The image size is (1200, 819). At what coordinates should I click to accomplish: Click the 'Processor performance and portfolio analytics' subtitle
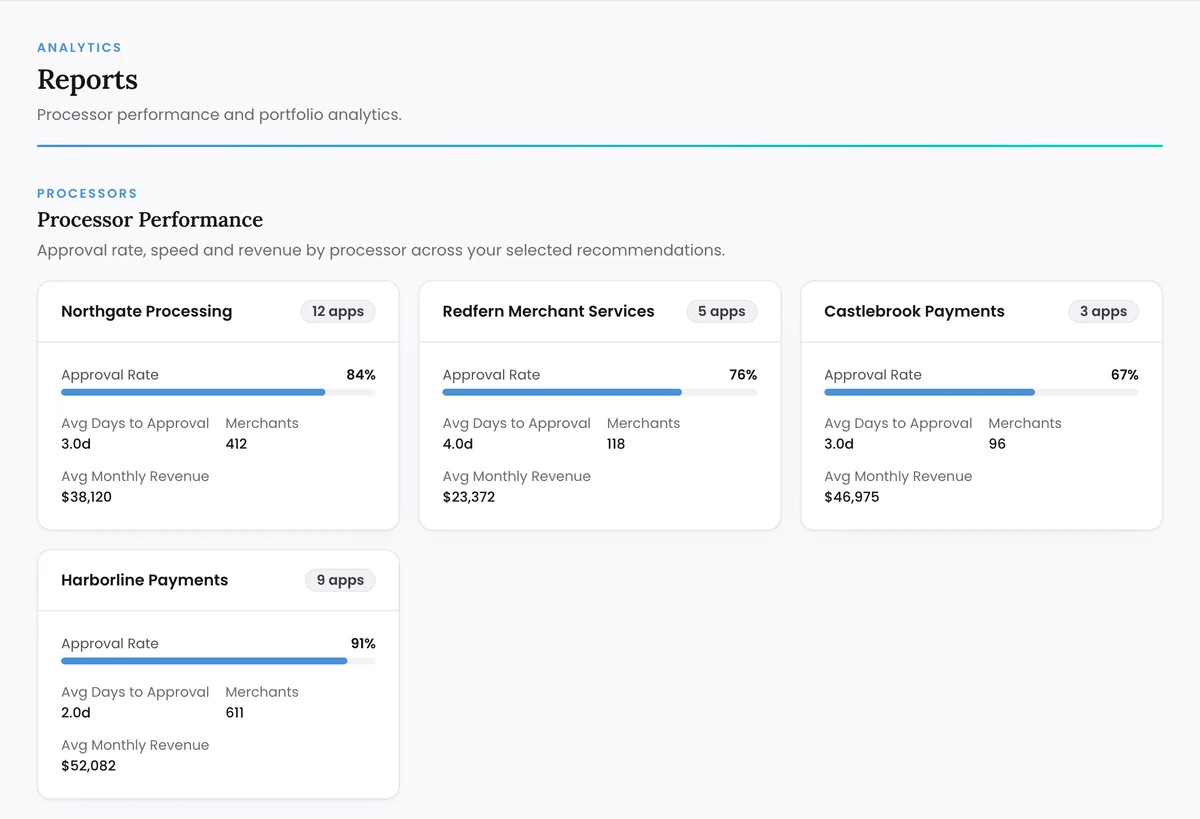(x=219, y=114)
